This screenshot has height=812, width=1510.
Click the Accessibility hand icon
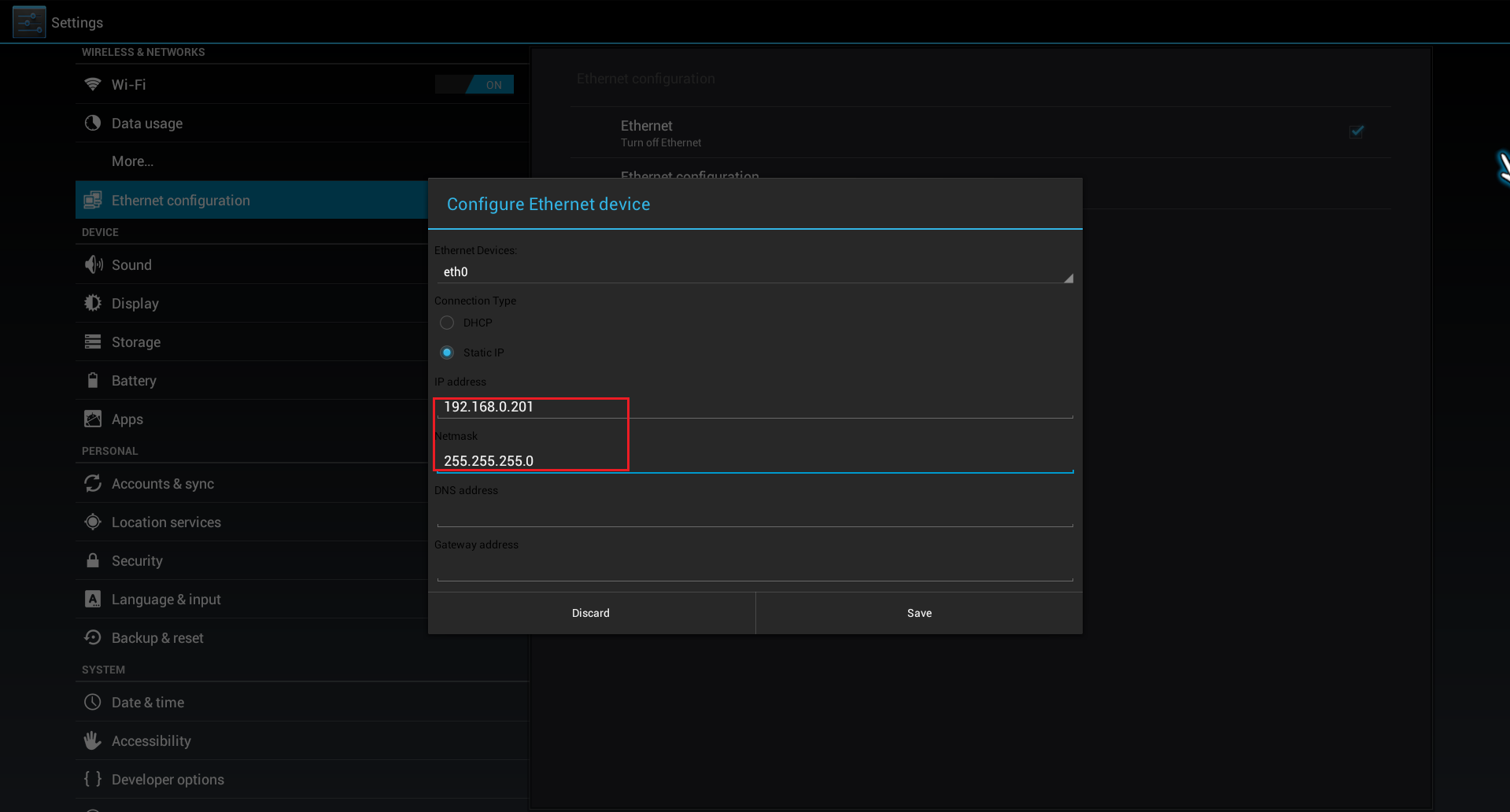pos(93,740)
